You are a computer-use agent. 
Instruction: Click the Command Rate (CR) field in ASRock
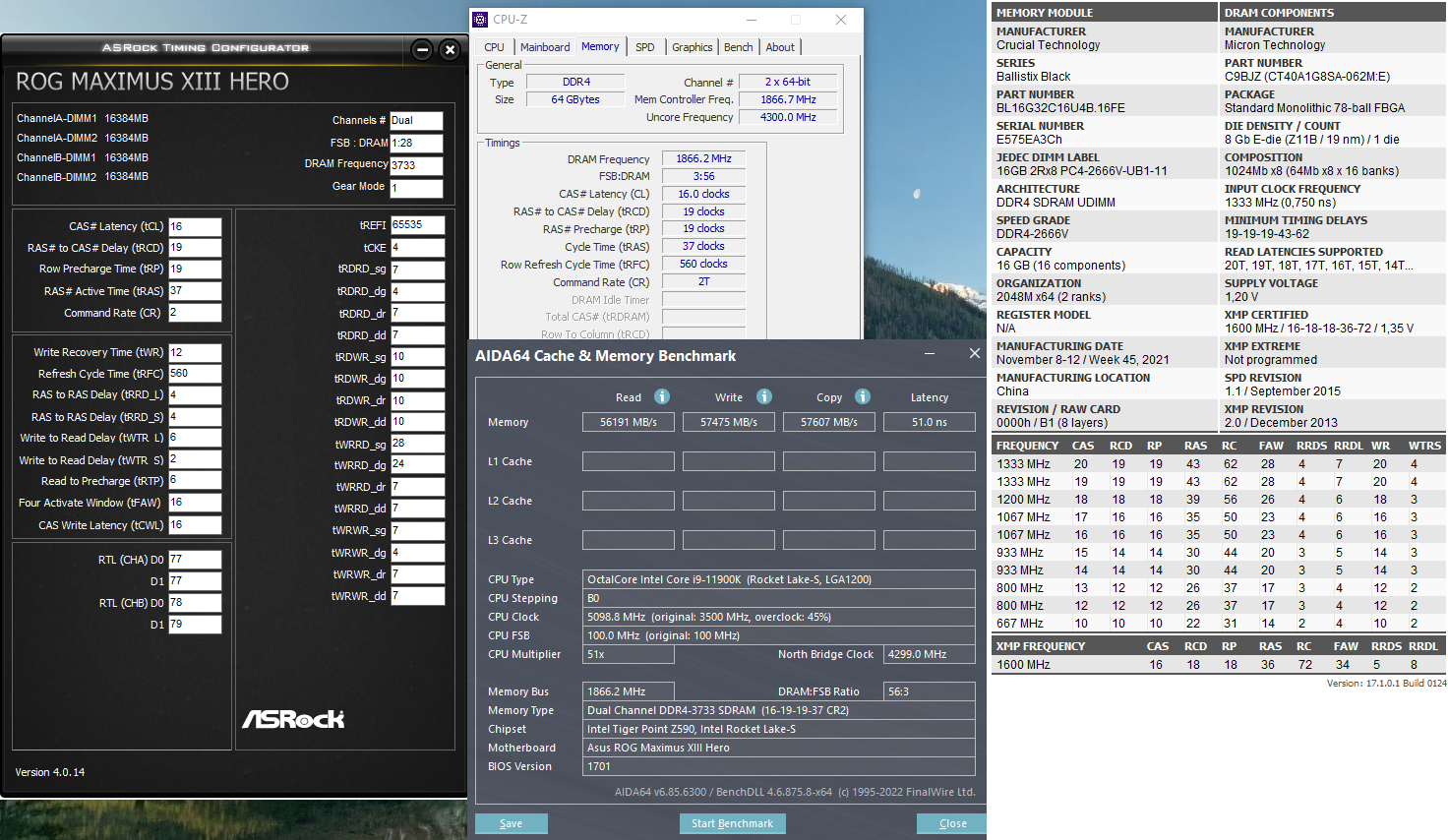[x=195, y=313]
